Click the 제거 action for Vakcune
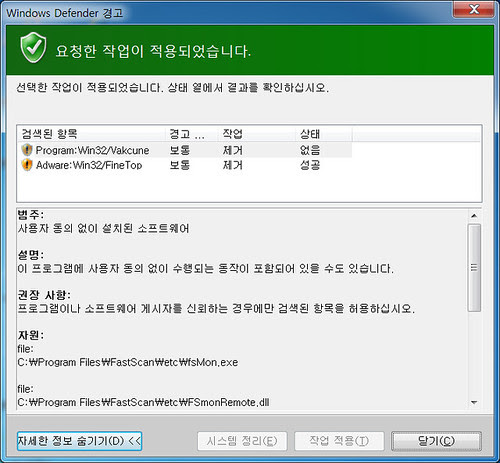Screen dimensions: 500x463 pos(233,150)
